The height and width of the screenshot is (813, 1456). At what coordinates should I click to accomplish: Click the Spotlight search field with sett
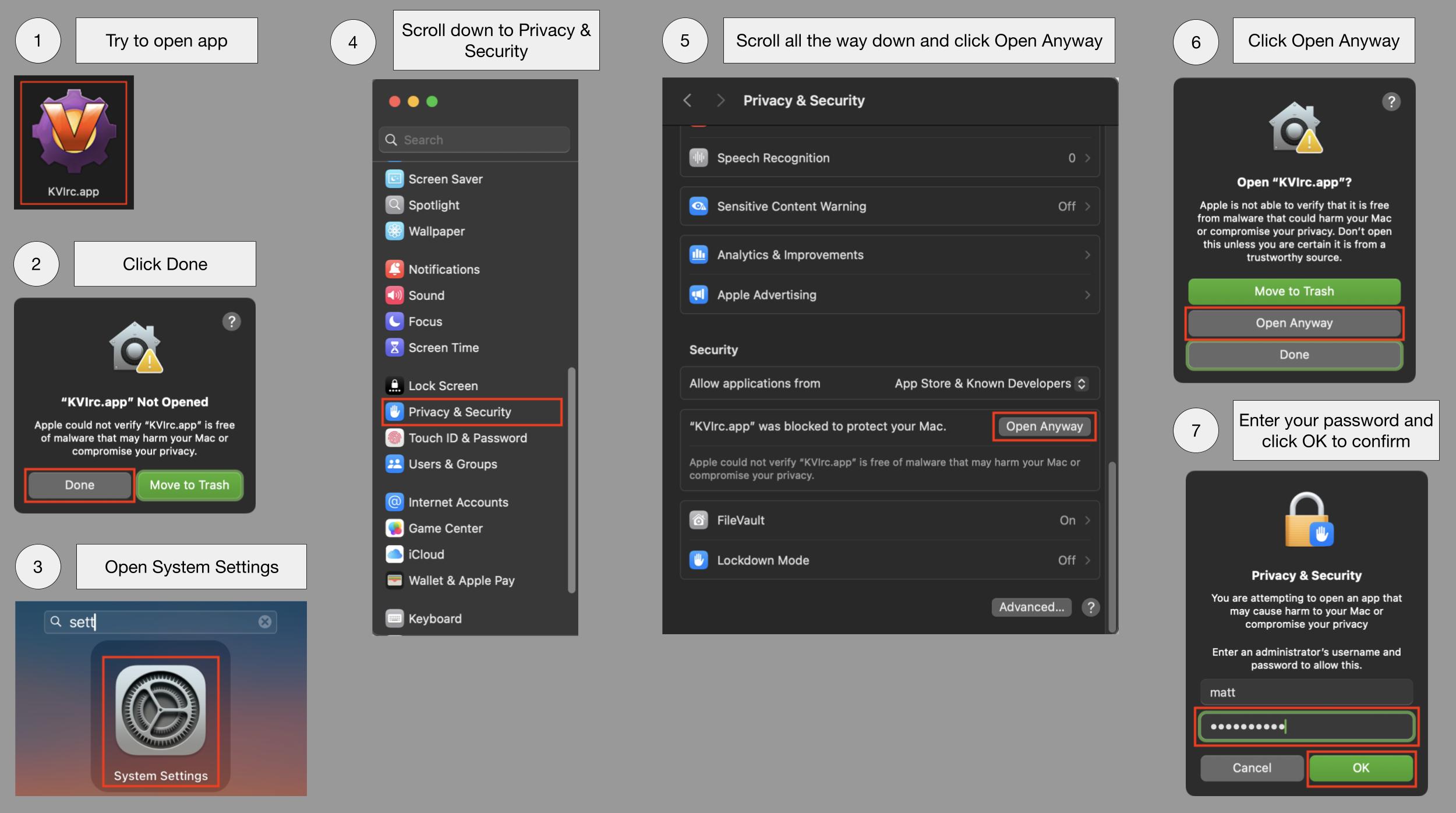[160, 621]
